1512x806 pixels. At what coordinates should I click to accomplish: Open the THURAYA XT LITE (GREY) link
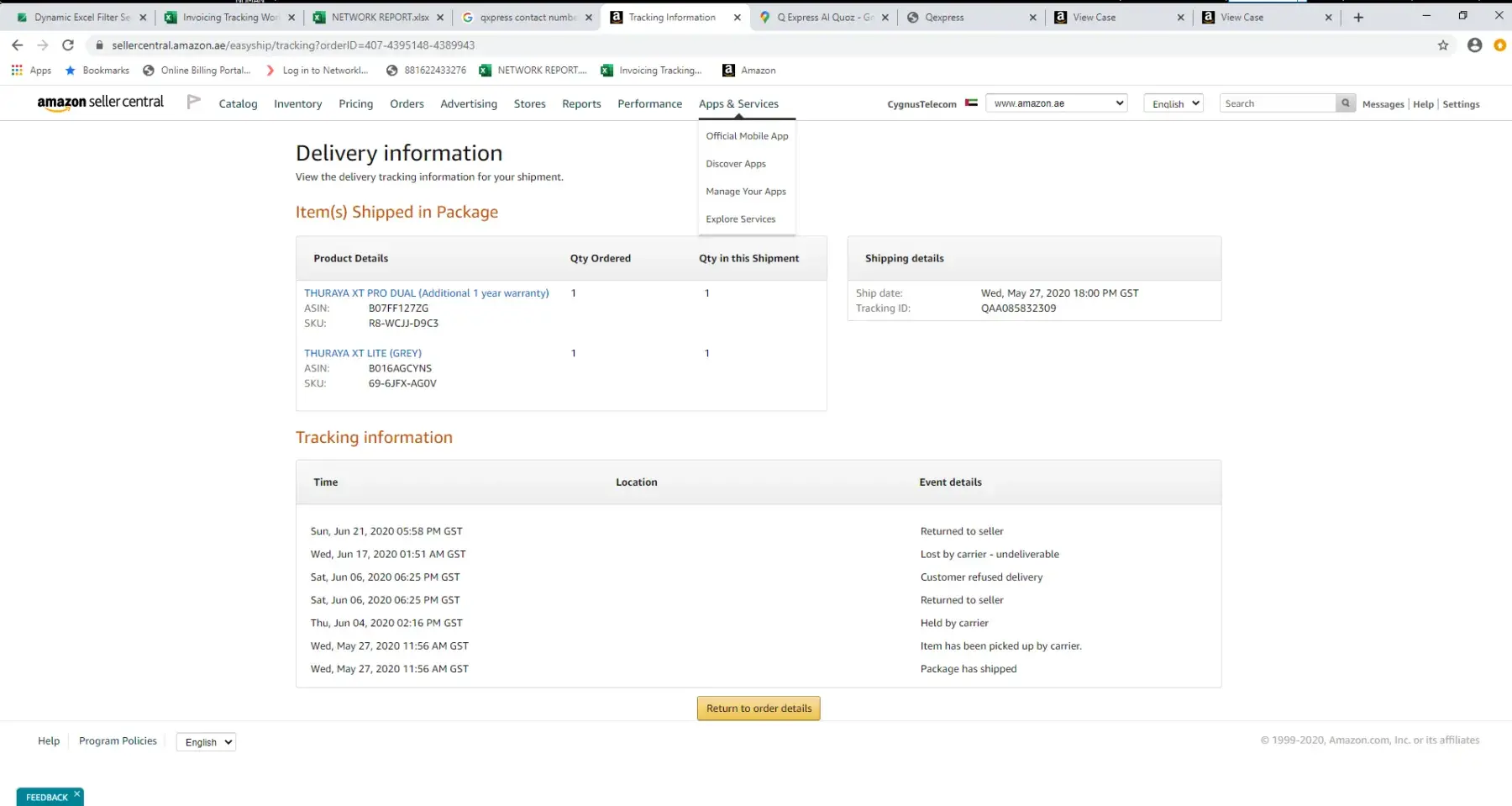[363, 354]
